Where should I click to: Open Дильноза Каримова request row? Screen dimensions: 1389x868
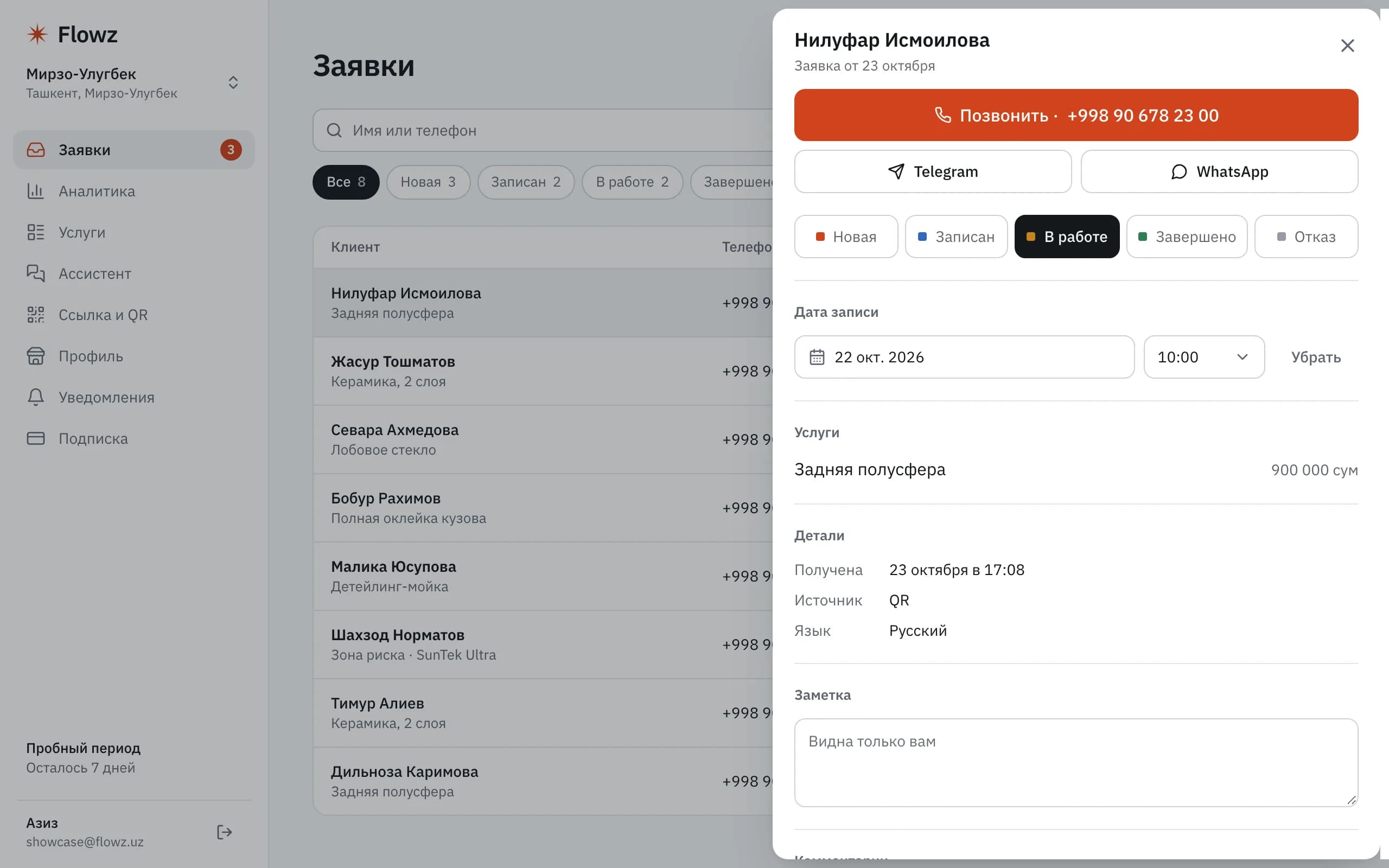[543, 781]
